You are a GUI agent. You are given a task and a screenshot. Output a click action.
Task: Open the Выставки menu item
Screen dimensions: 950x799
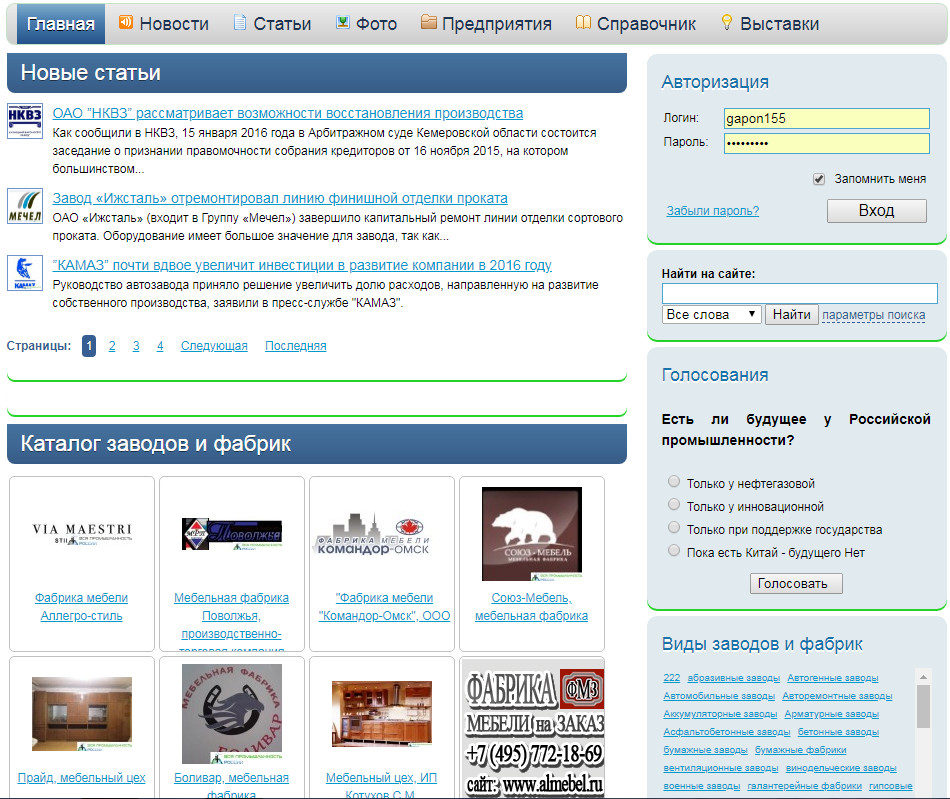[x=779, y=24]
